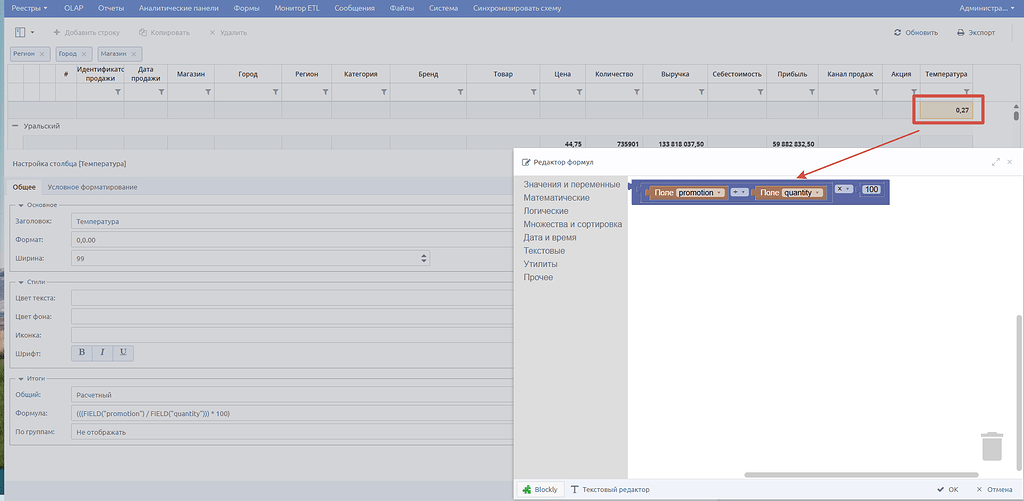
Task: Click the Отмена button in the formula editor
Action: tap(994, 489)
